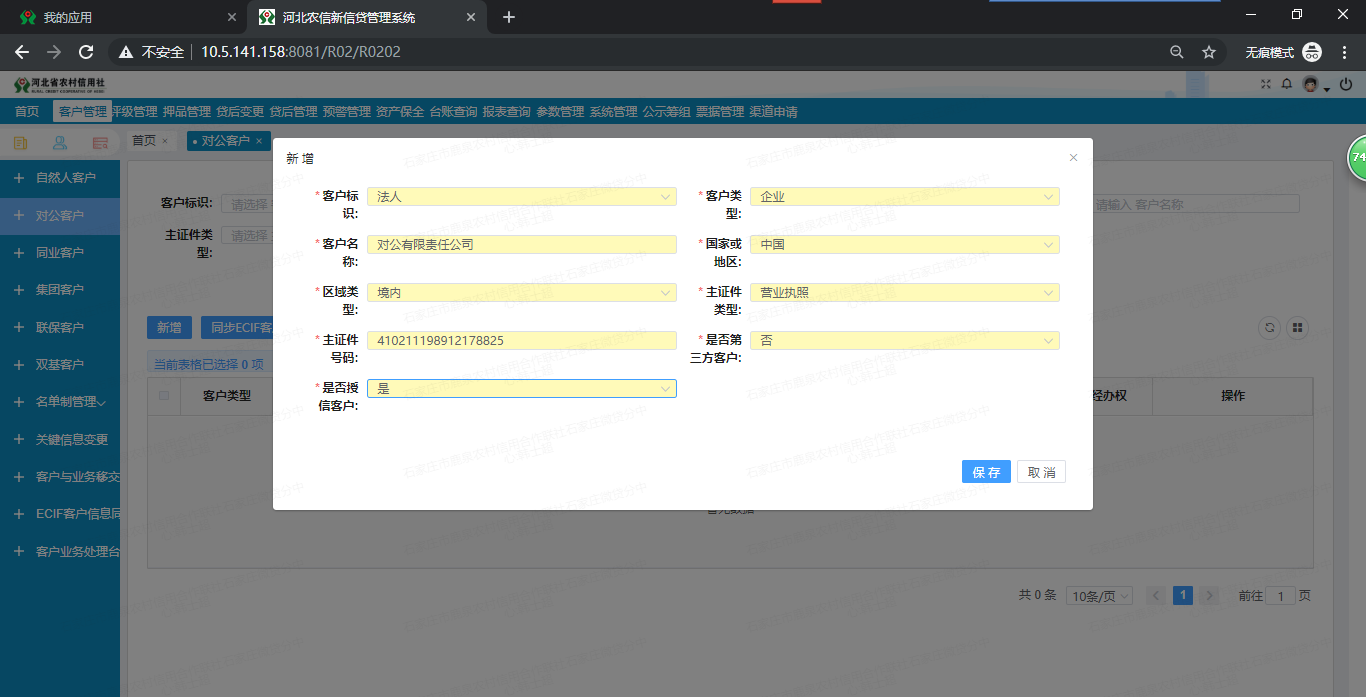Toggle fullscreen with the expand icon
Viewport: 1366px width, 697px height.
(1266, 84)
